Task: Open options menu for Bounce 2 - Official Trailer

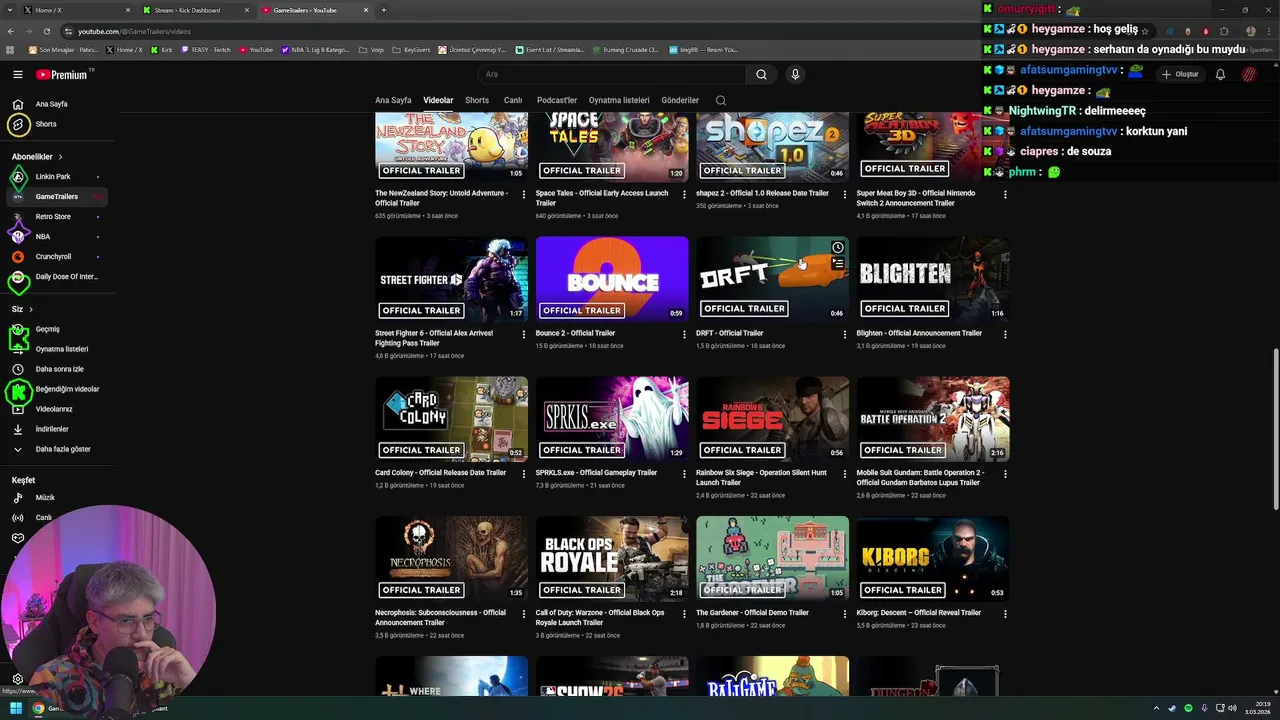Action: pos(684,334)
